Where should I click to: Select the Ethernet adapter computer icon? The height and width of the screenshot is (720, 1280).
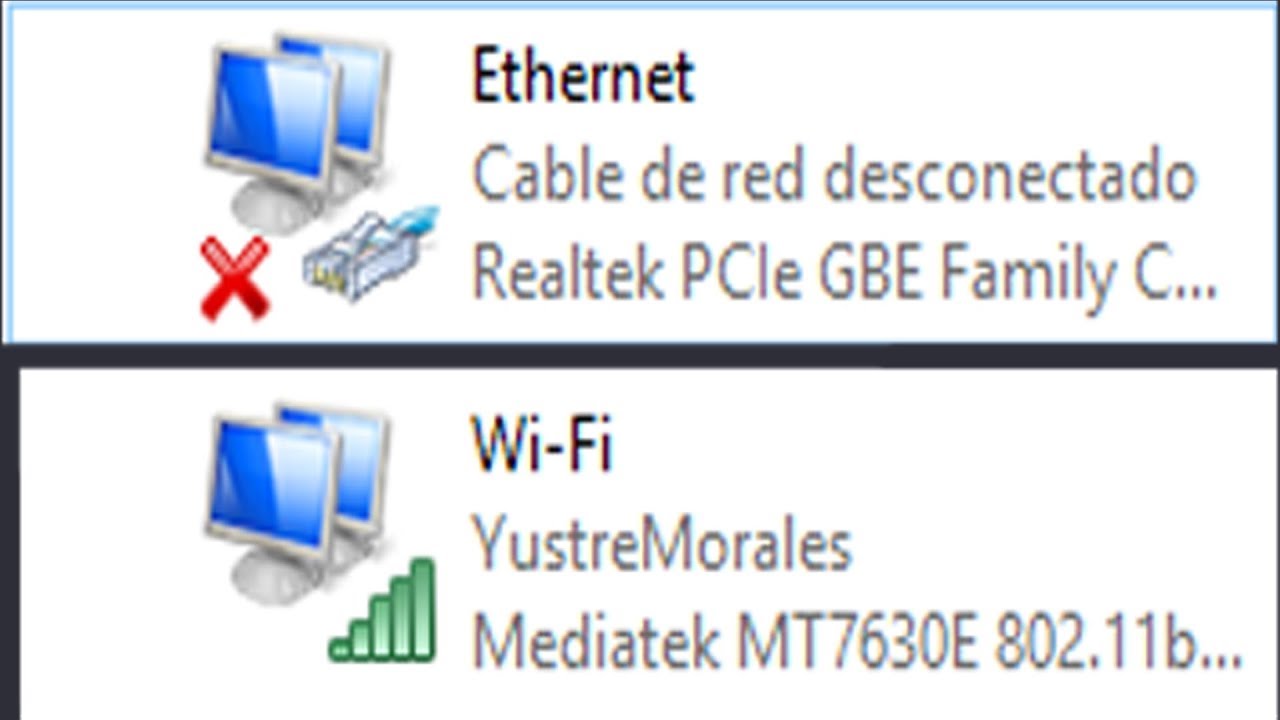click(x=318, y=175)
